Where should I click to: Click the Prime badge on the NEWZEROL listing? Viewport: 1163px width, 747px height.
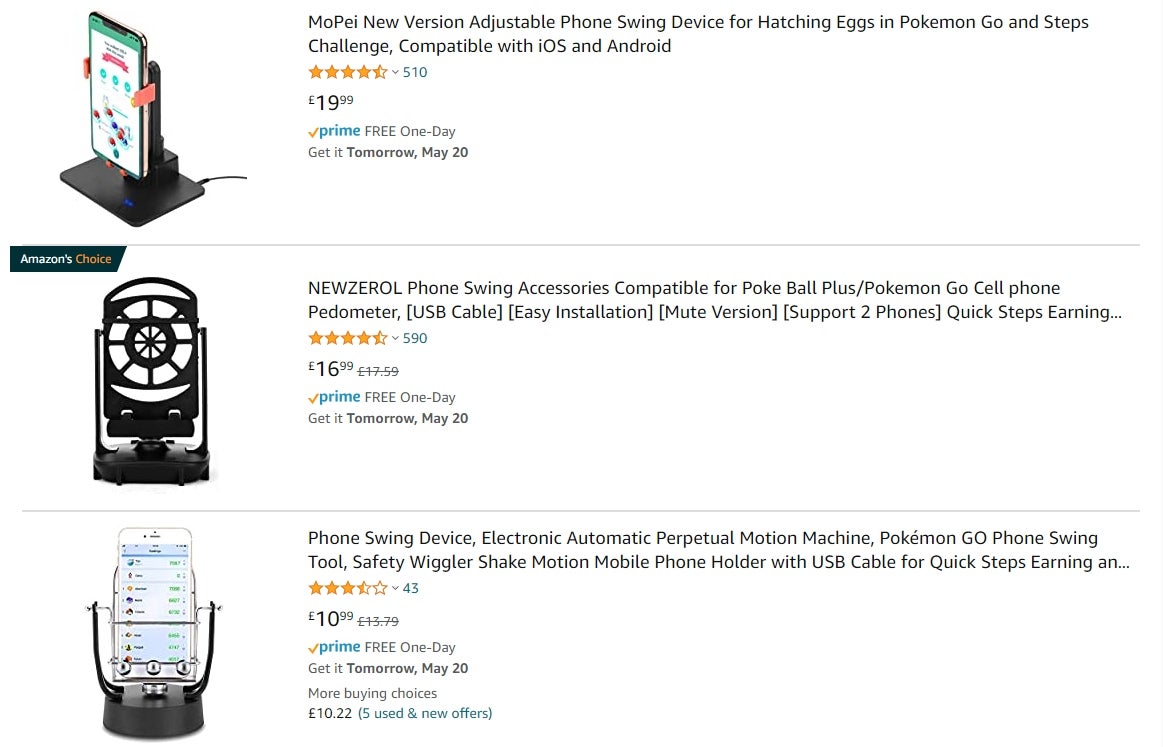coord(335,397)
